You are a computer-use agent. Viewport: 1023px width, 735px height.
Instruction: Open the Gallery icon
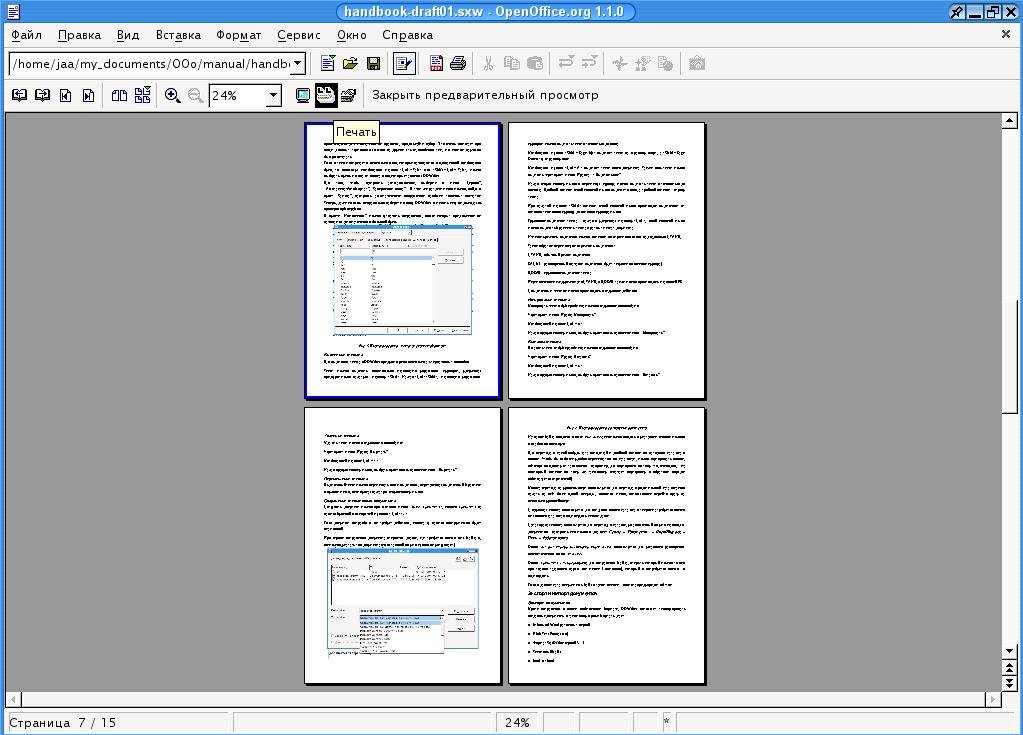(697, 63)
